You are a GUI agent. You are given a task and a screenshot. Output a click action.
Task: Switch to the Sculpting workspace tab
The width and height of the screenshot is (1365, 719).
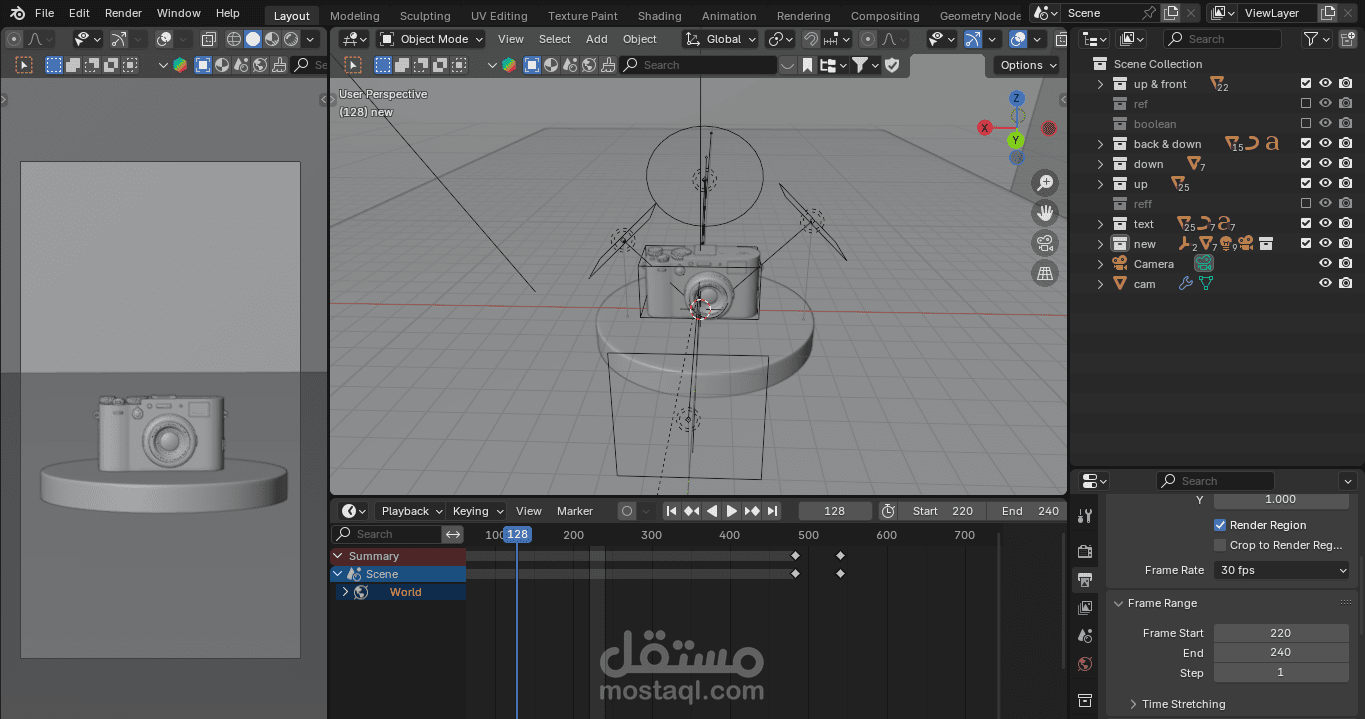tap(425, 16)
